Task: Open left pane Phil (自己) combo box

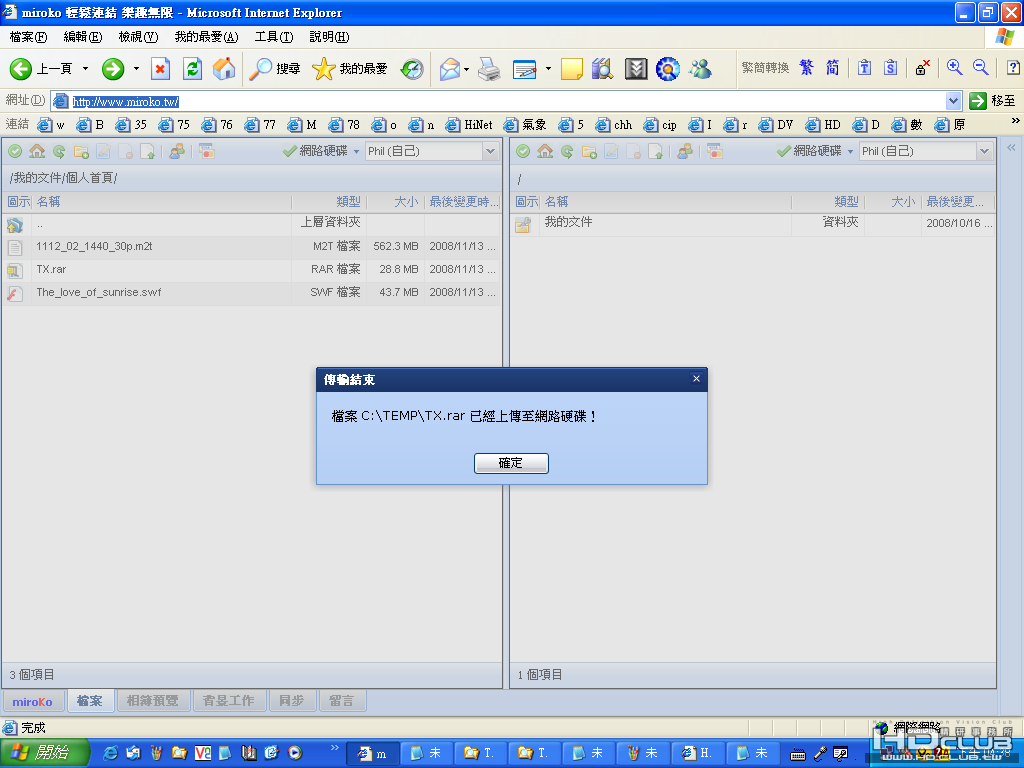Action: pos(432,152)
